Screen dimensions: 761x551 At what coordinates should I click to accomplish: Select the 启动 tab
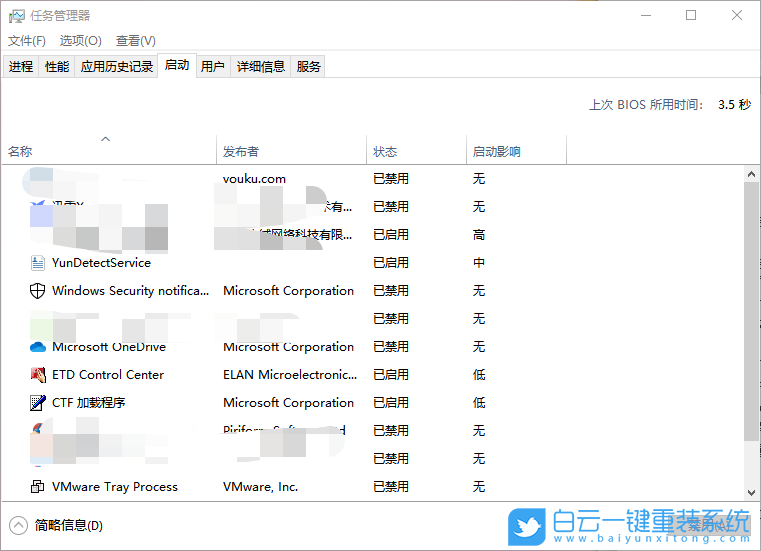click(x=177, y=65)
